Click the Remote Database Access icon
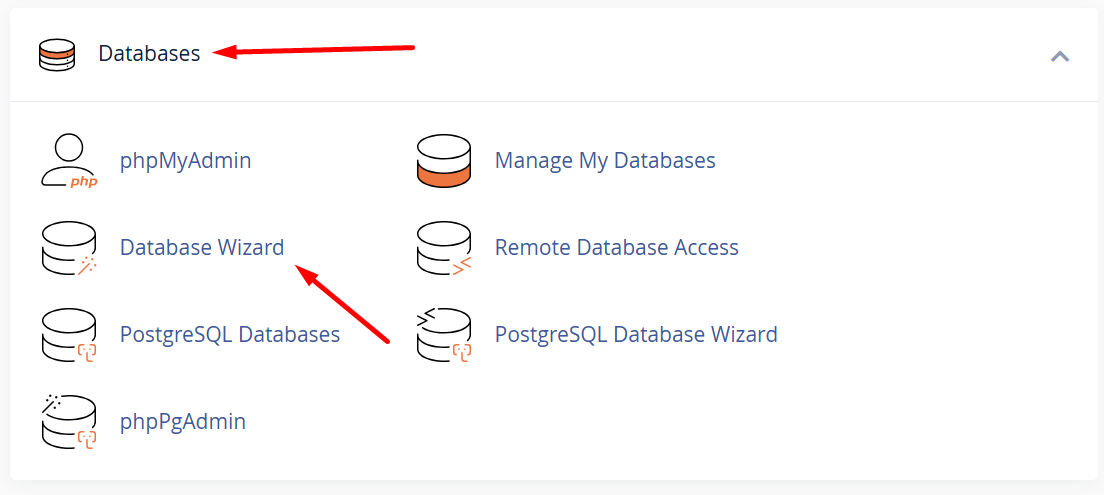Image resolution: width=1104 pixels, height=495 pixels. click(443, 248)
